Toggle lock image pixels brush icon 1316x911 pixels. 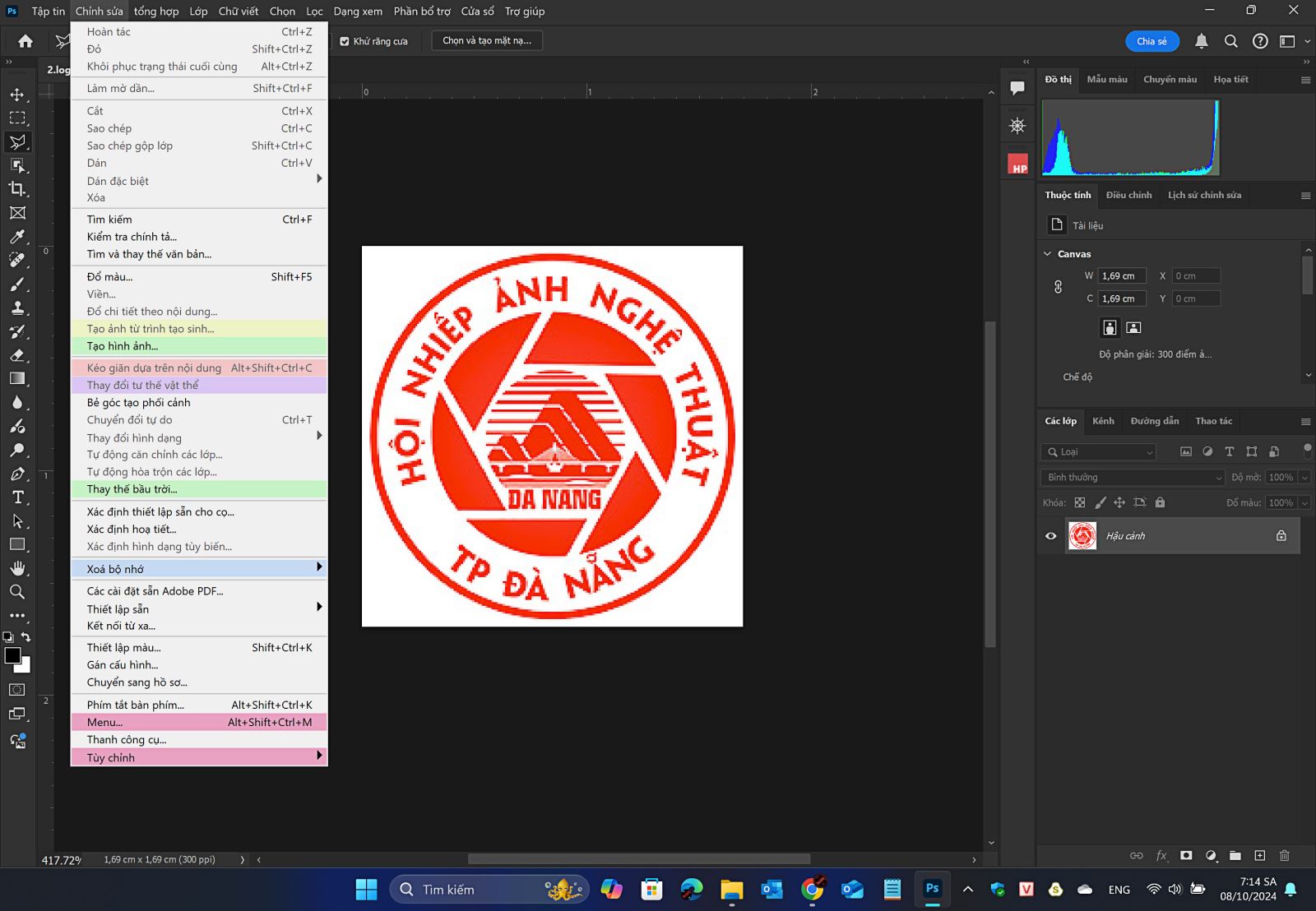click(1101, 502)
